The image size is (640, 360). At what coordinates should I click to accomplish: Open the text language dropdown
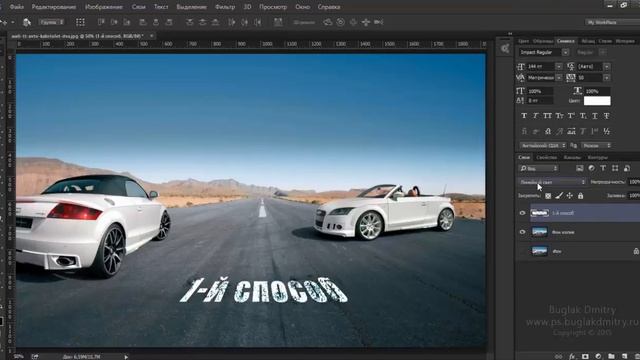point(543,145)
